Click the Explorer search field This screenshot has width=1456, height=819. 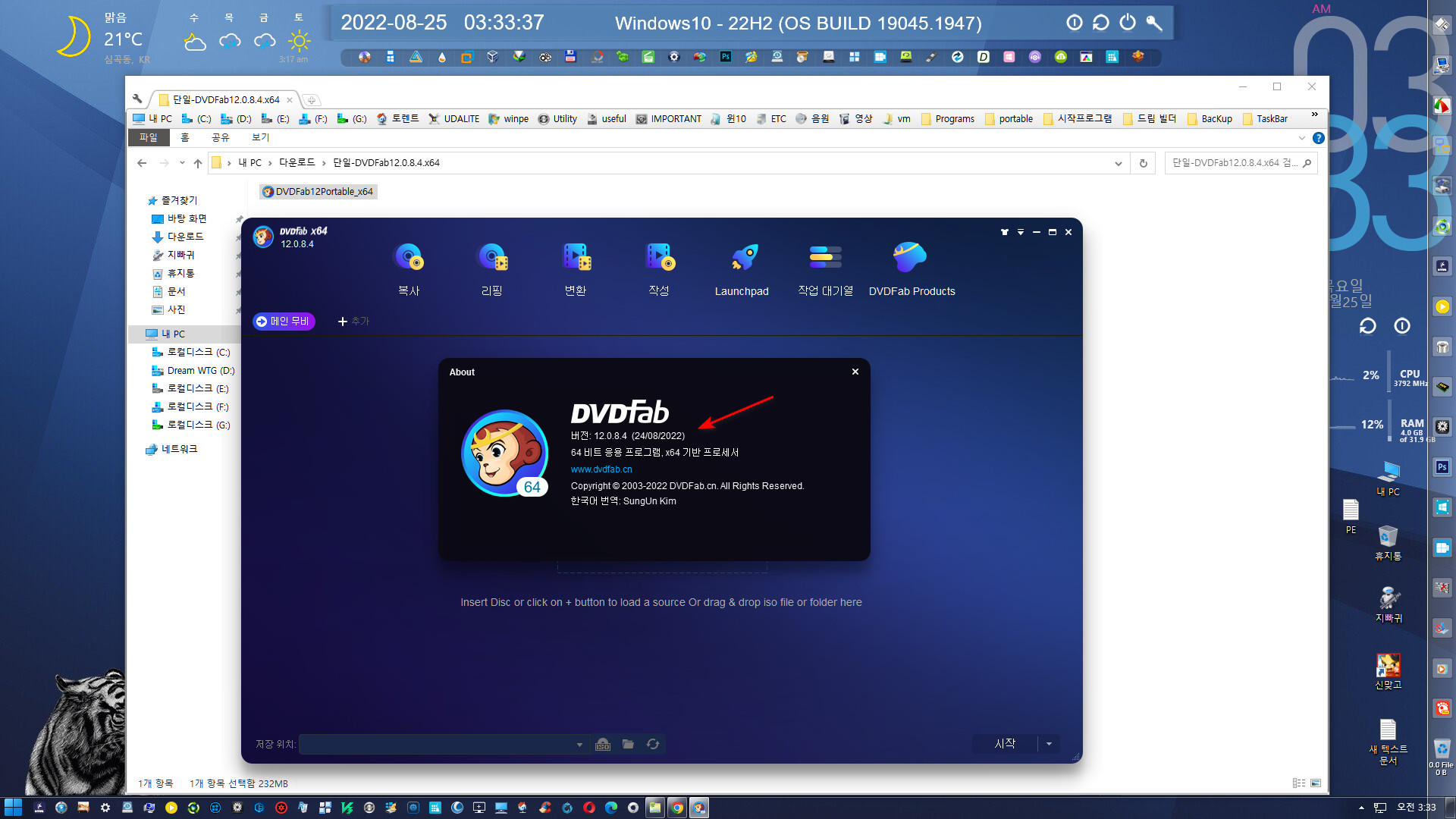(x=1241, y=163)
